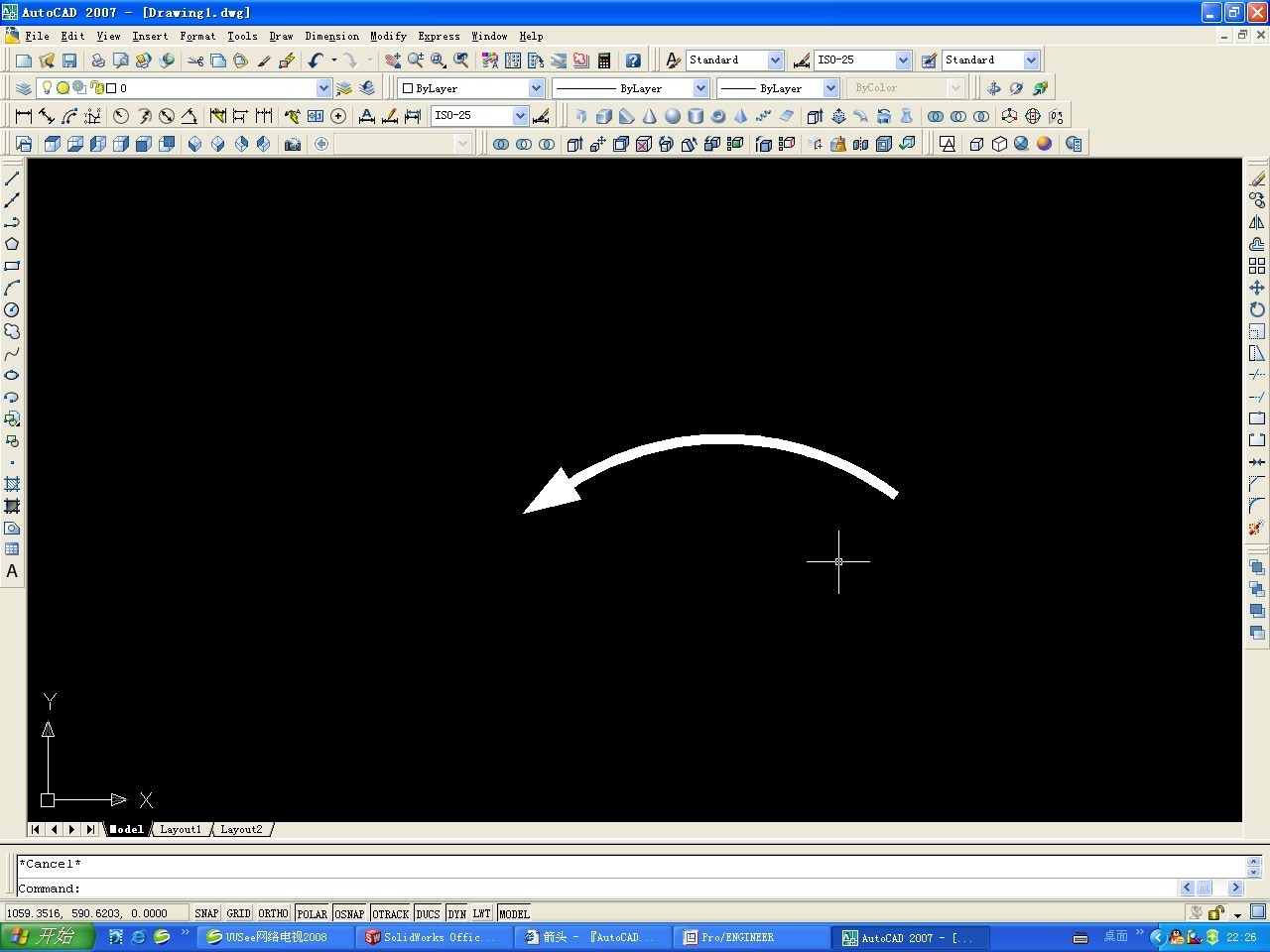Click the Save diskette icon
Viewport: 1270px width, 952px height.
[69, 60]
